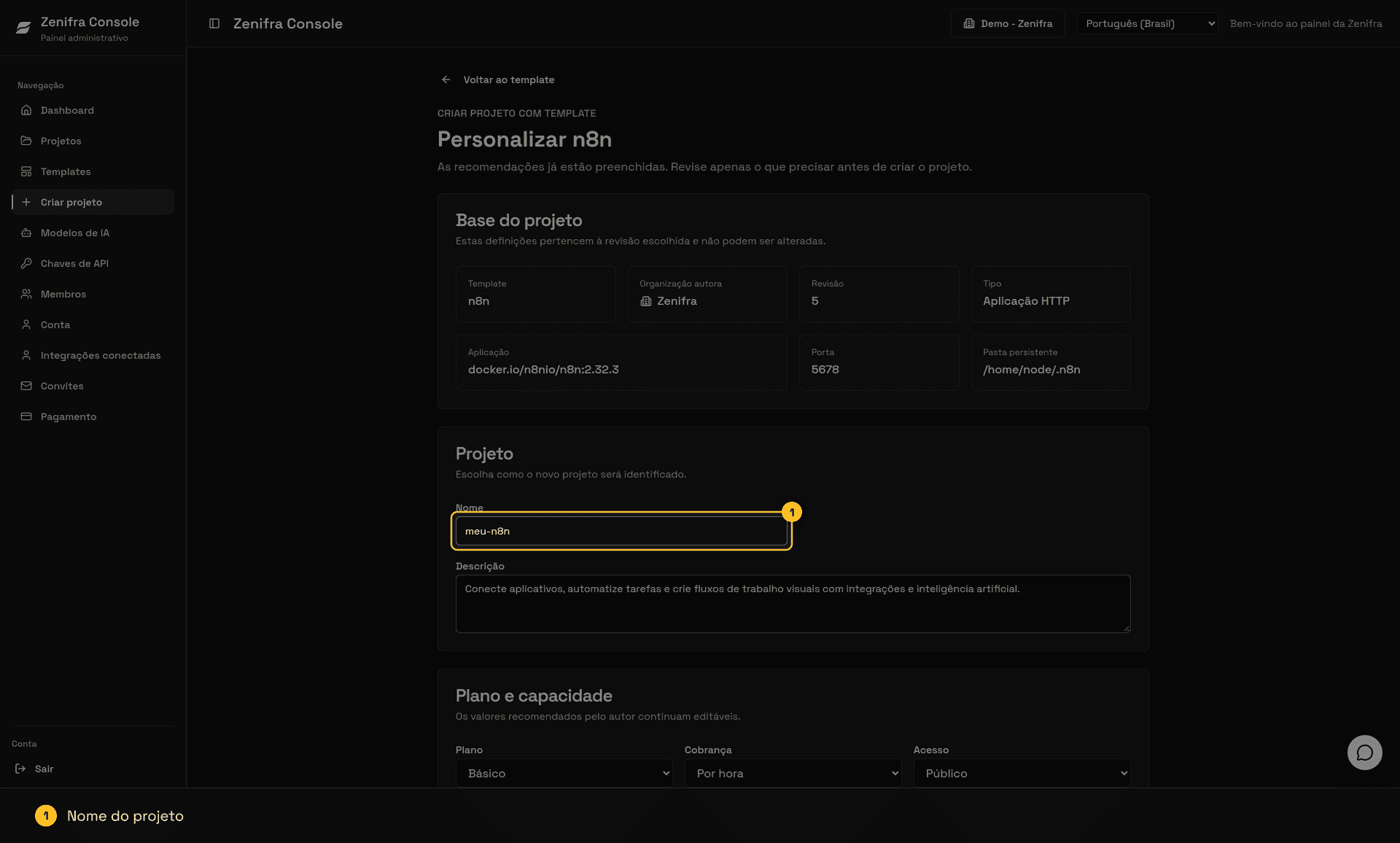This screenshot has height=843, width=1400.
Task: Open Criar projeto in the sidebar
Action: (x=93, y=202)
